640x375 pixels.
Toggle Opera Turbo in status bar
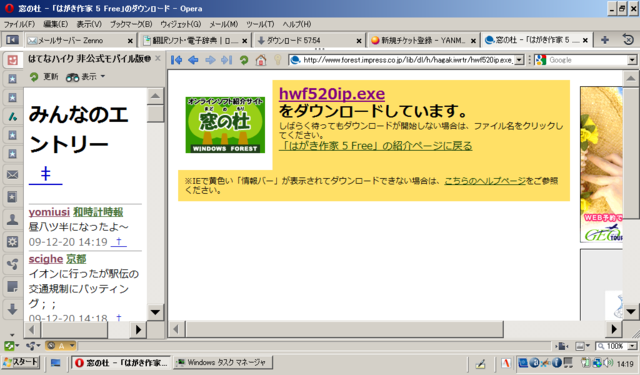[60, 346]
